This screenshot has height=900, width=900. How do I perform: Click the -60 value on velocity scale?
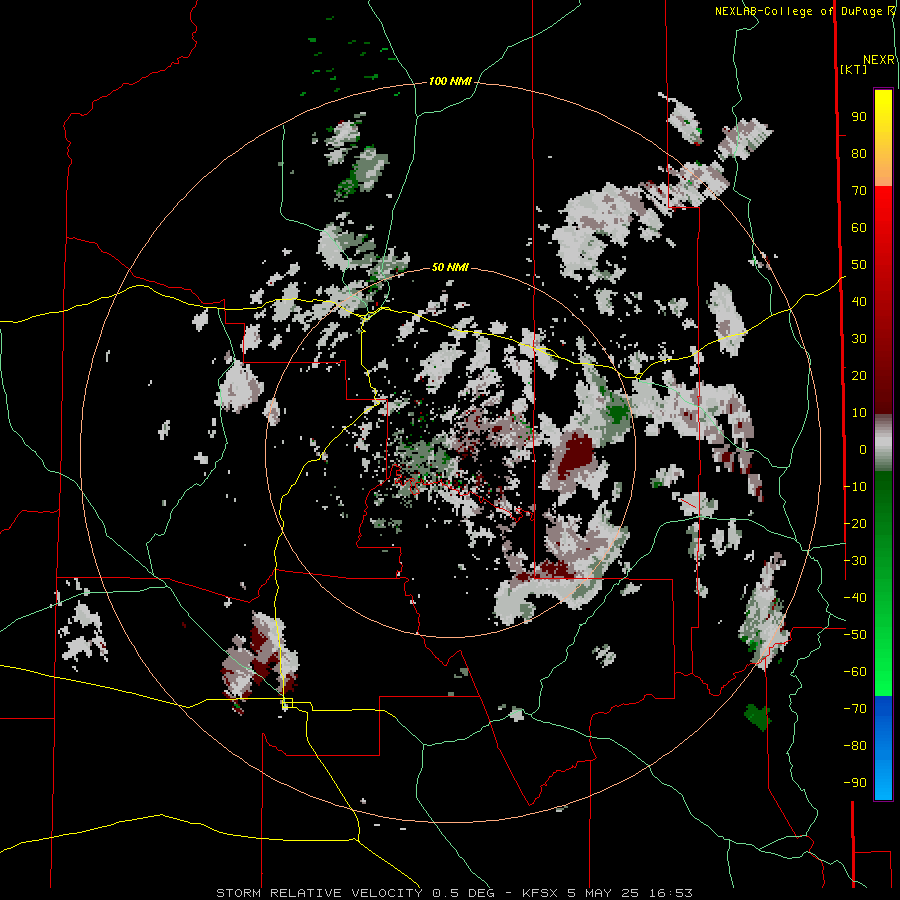click(x=855, y=672)
